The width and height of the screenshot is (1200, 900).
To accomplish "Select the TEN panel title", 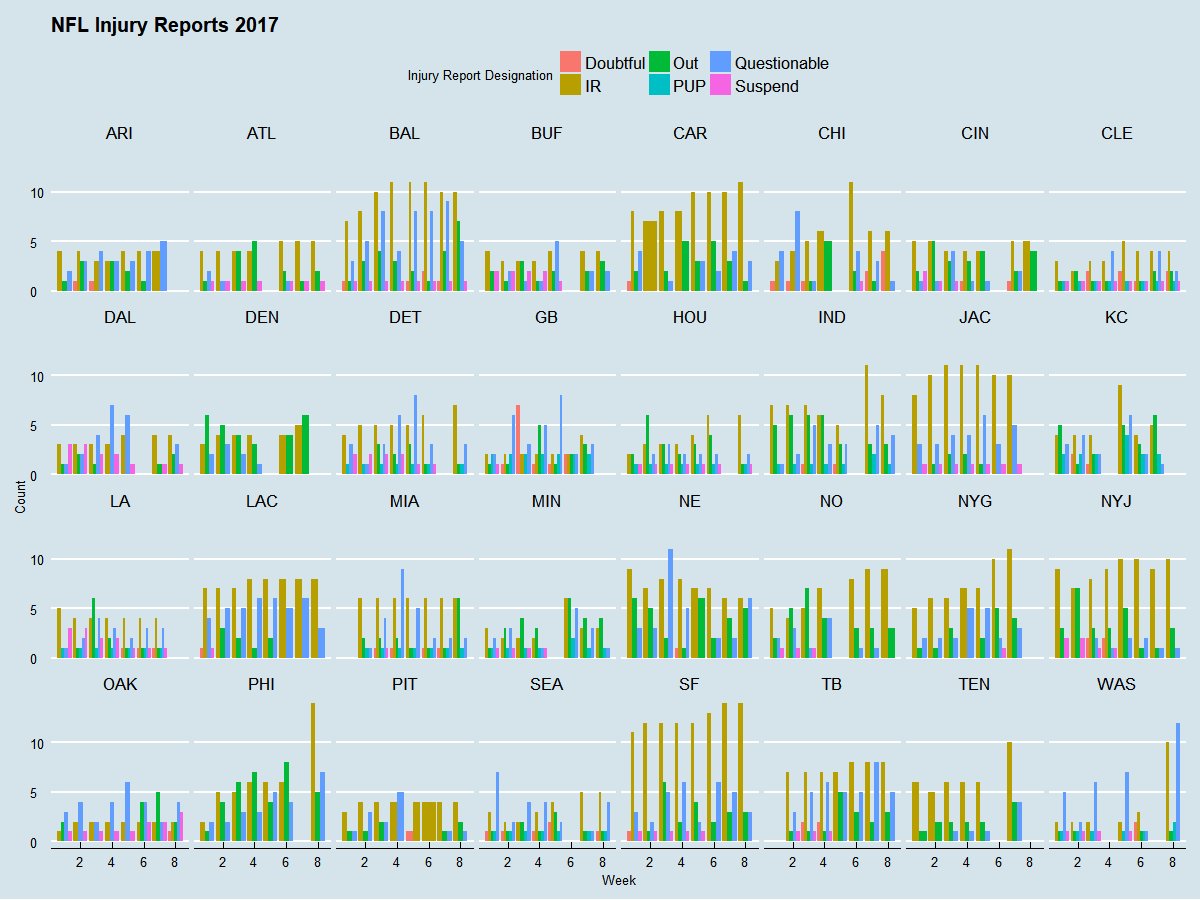I will tap(975, 685).
